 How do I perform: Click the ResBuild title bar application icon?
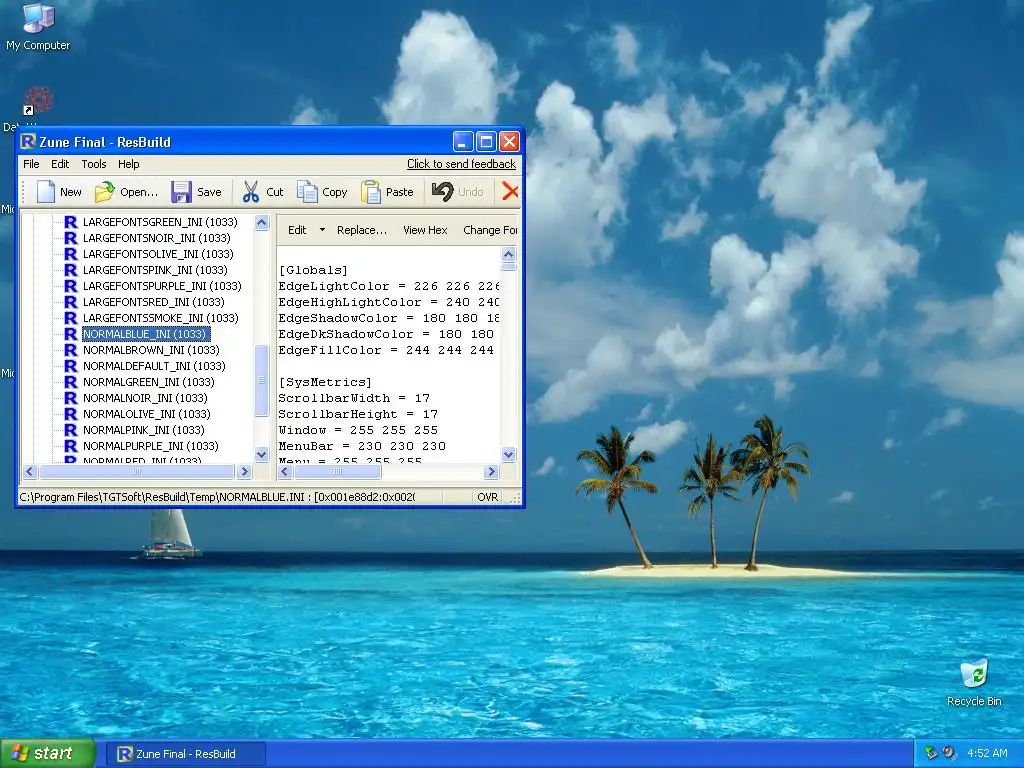(x=27, y=142)
